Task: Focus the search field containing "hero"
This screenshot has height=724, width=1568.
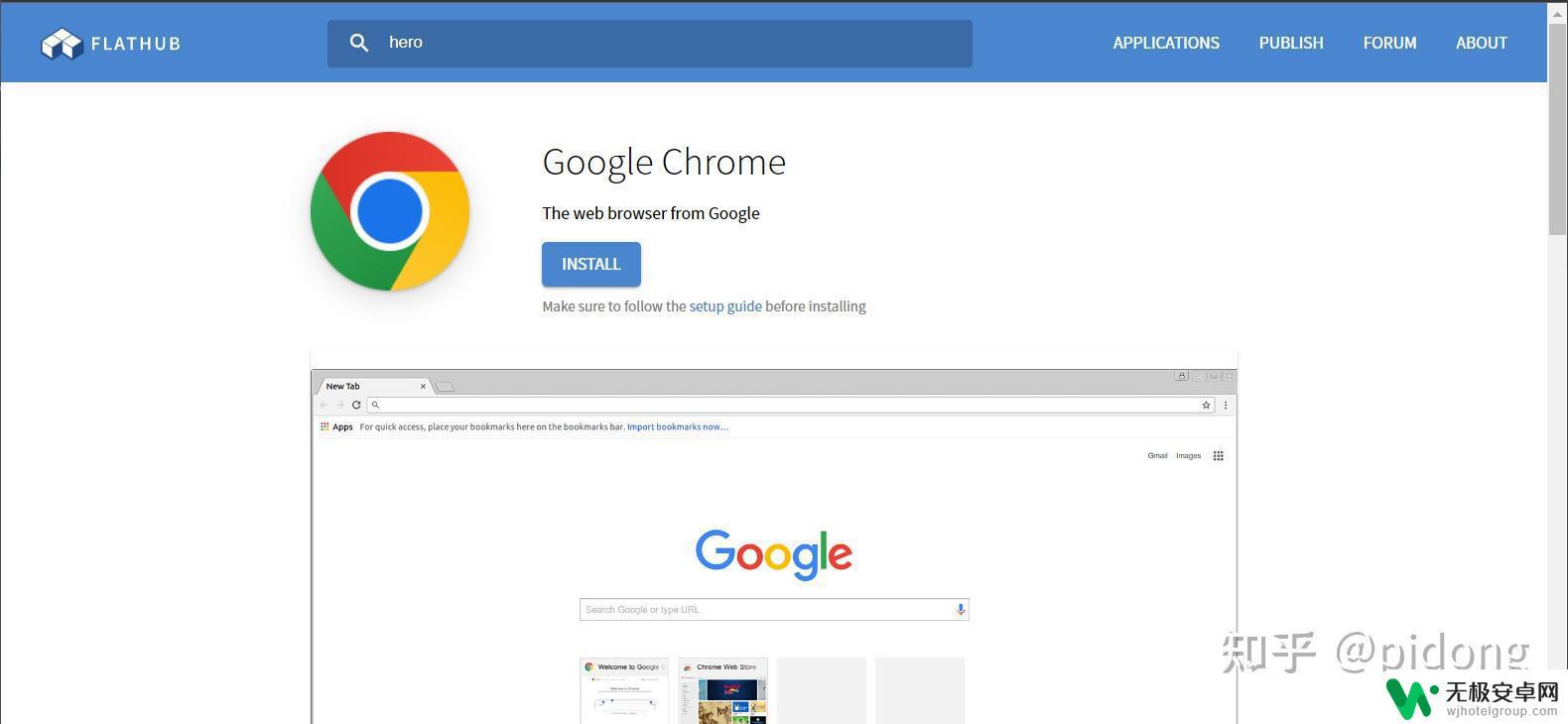Action: tap(650, 44)
